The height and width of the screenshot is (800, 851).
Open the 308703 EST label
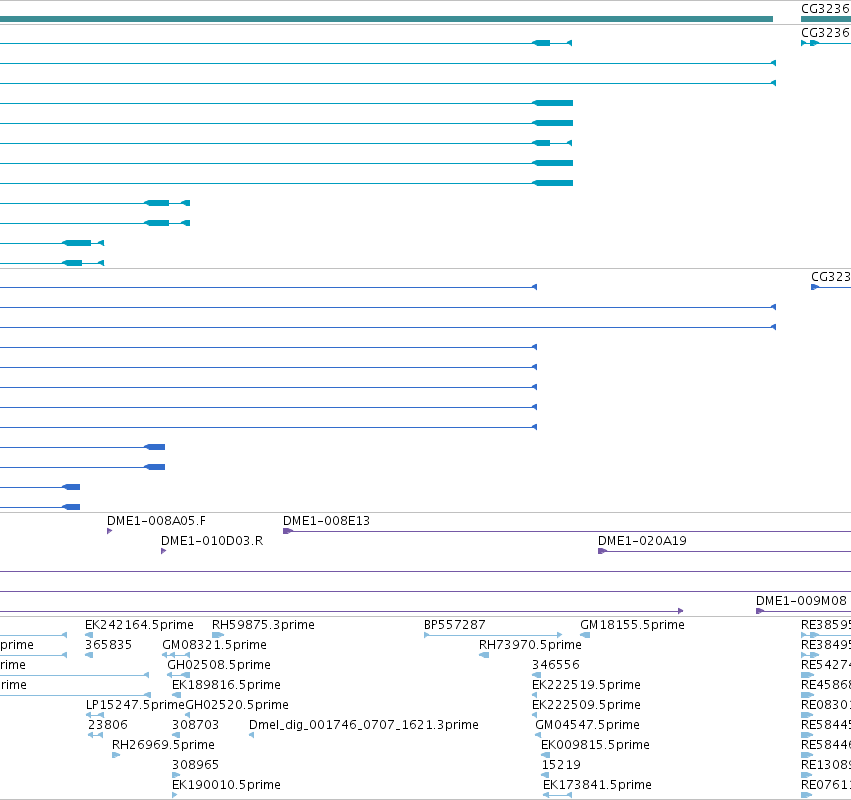pyautogui.click(x=195, y=725)
